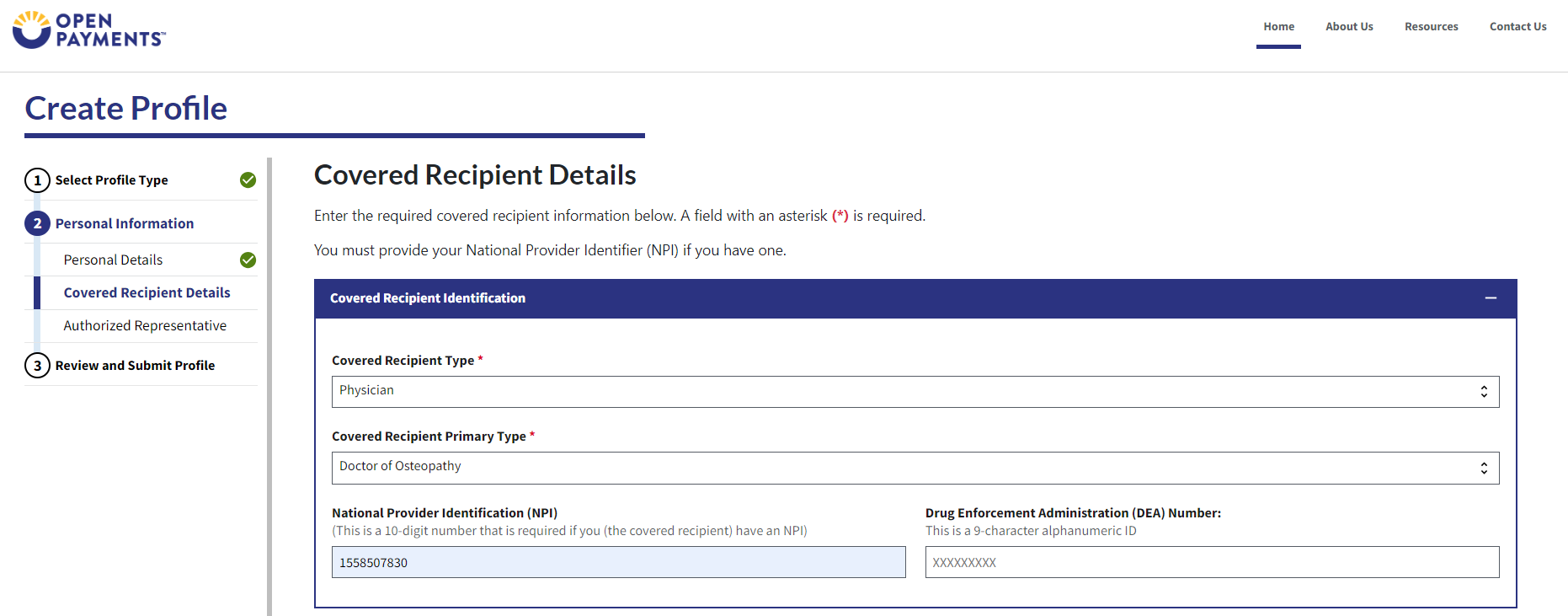1568x616 pixels.
Task: Click the step 2 circle icon
Action: (x=37, y=223)
